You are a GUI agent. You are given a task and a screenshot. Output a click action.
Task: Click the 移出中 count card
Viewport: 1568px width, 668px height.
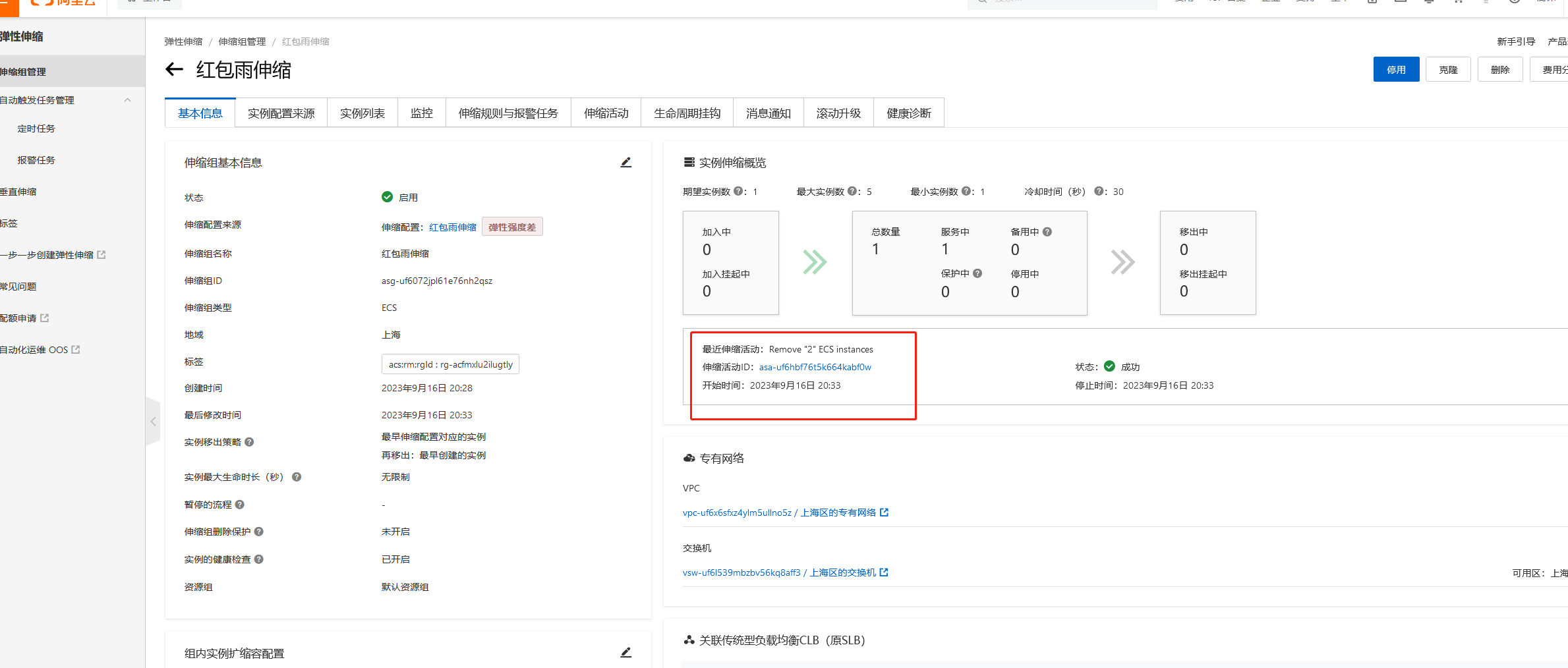(1208, 263)
